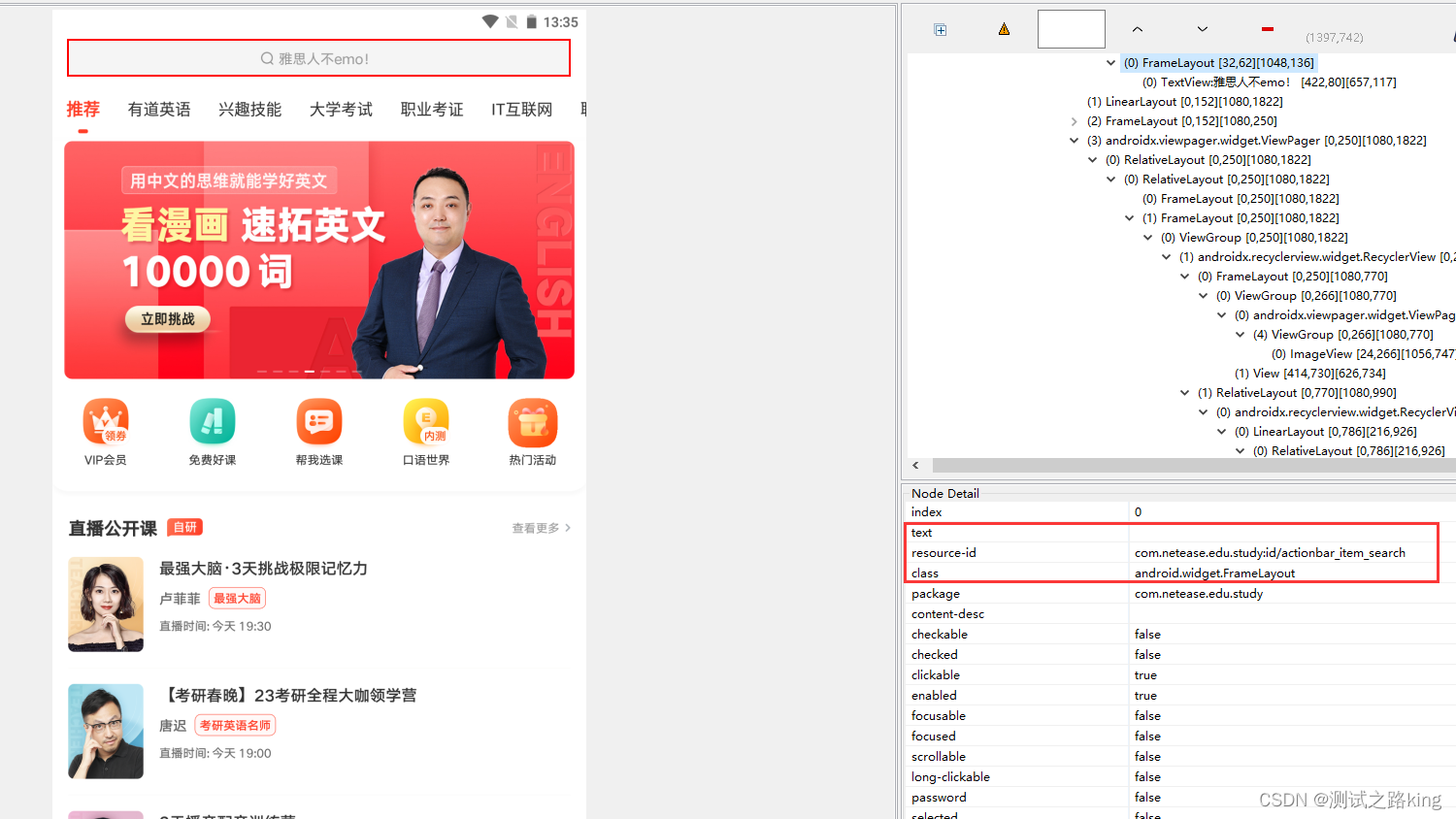Tap the 考研英语名师 red tag
The width and height of the screenshot is (1456, 819).
pyautogui.click(x=236, y=726)
